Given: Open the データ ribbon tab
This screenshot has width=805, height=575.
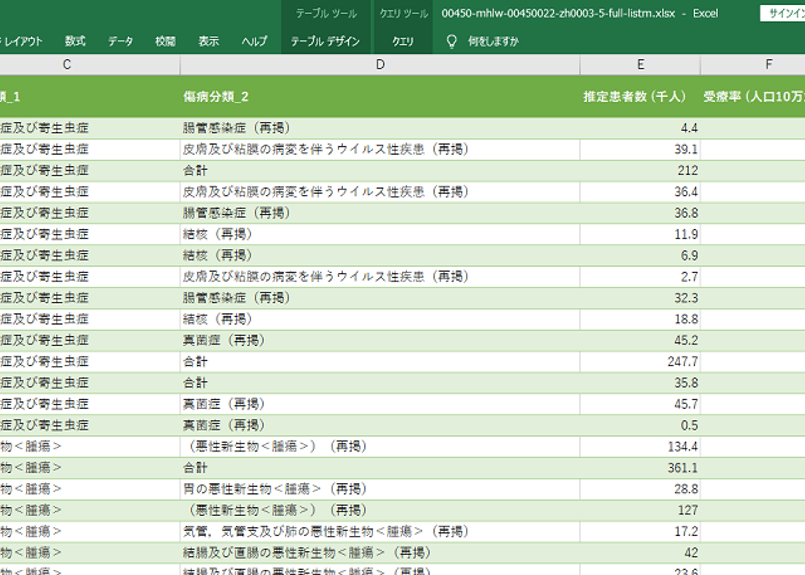Looking at the screenshot, I should pos(121,42).
